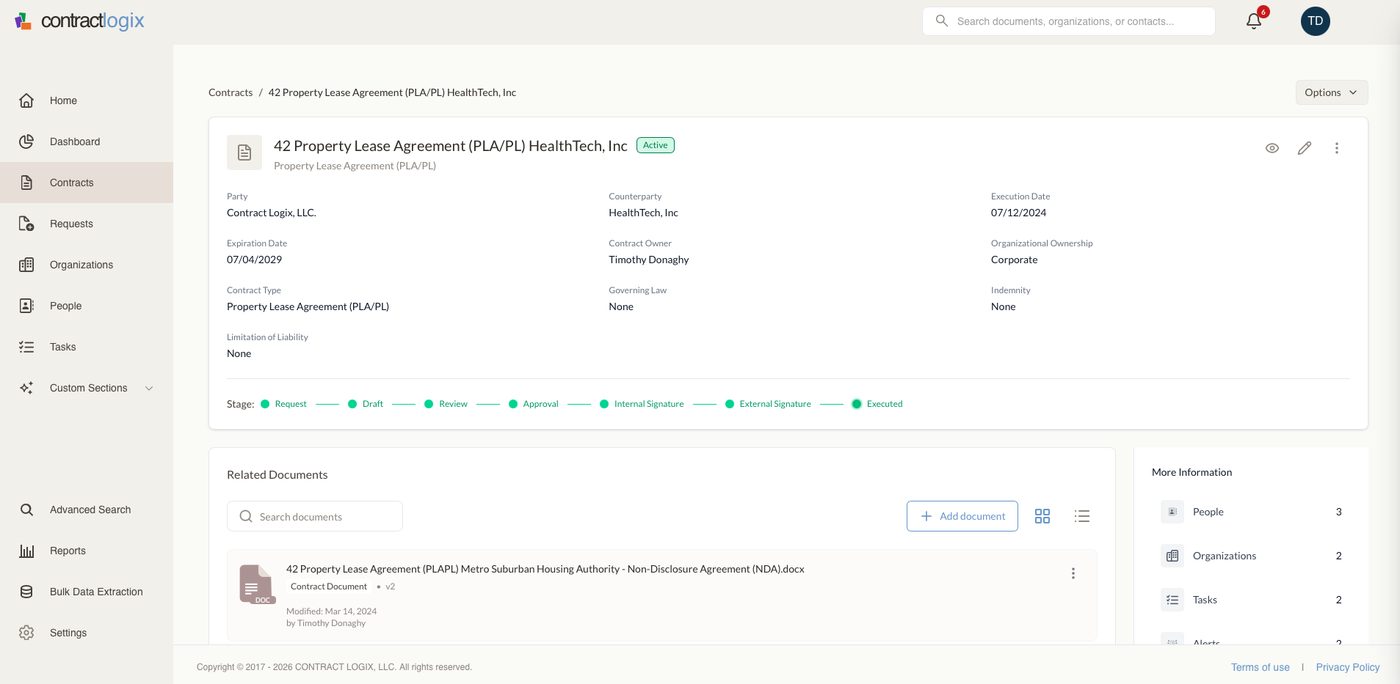
Task: Click the Search documents input field
Action: pyautogui.click(x=315, y=516)
